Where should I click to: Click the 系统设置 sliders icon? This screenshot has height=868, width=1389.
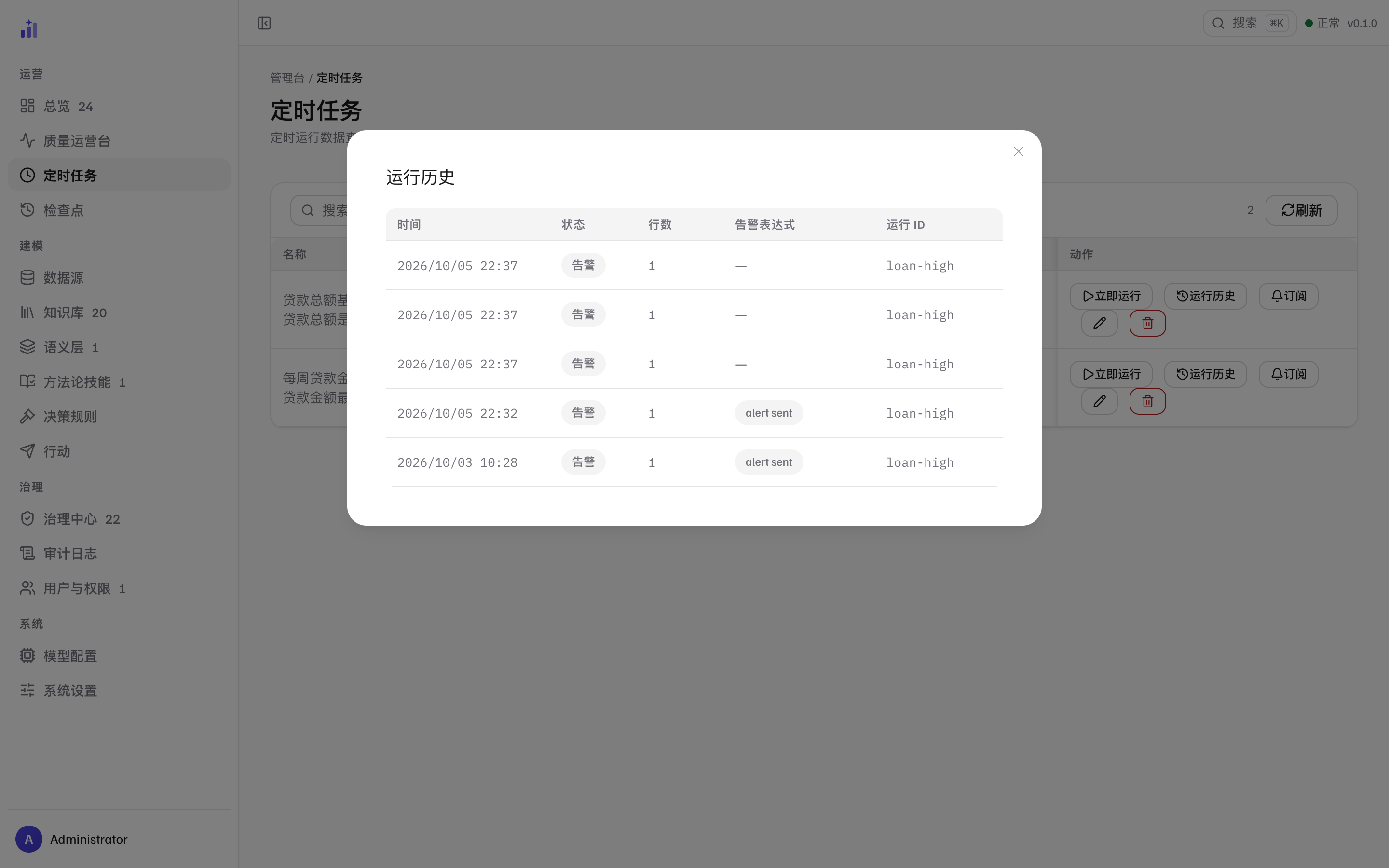coord(27,691)
